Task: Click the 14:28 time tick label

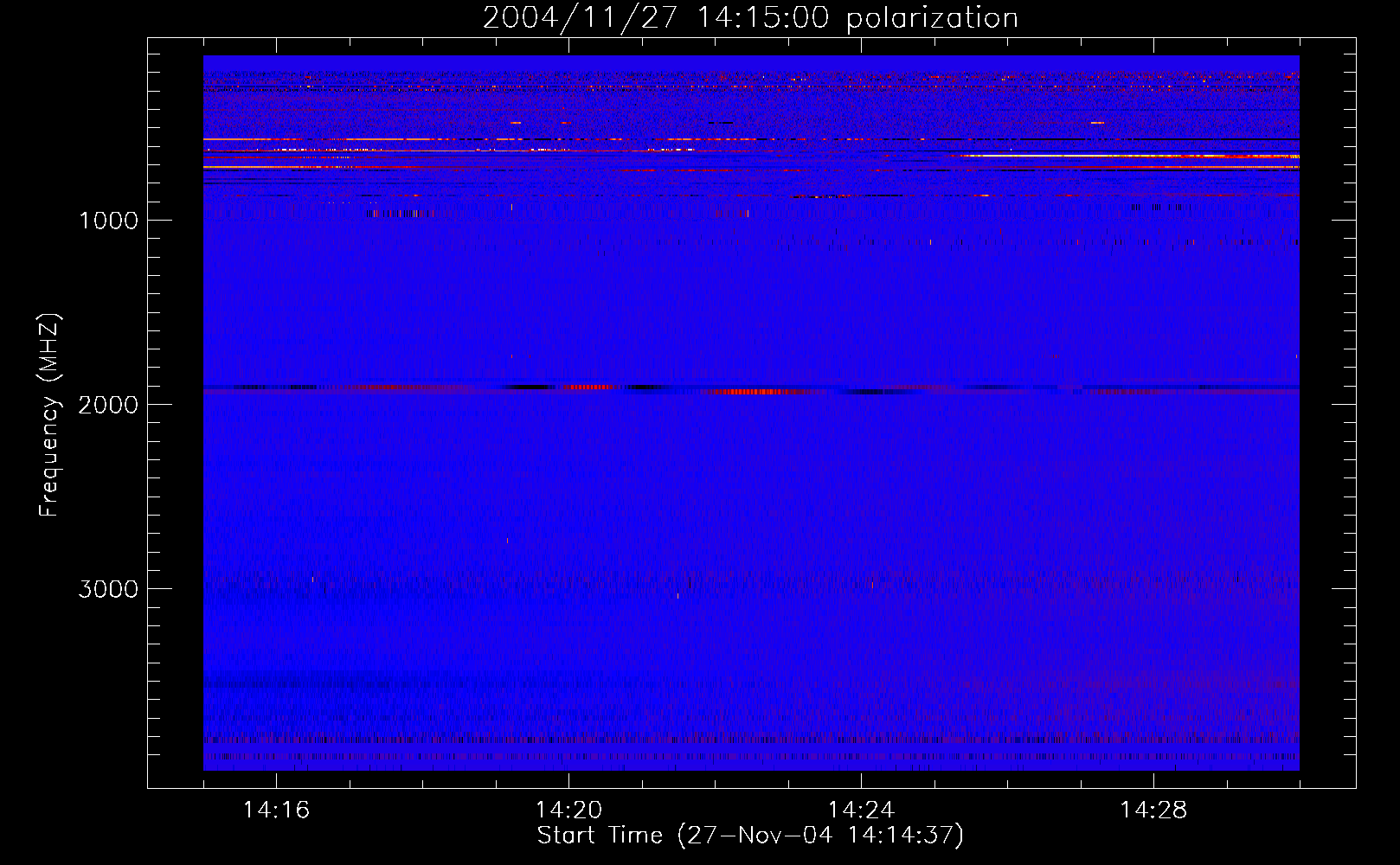Action: 1154,811
